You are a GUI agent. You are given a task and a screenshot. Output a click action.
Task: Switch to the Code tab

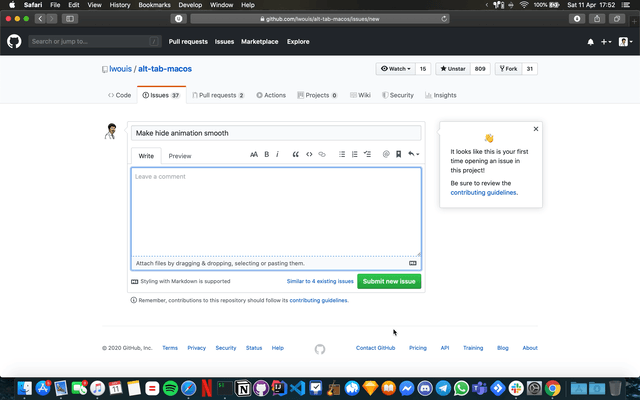pyautogui.click(x=120, y=95)
